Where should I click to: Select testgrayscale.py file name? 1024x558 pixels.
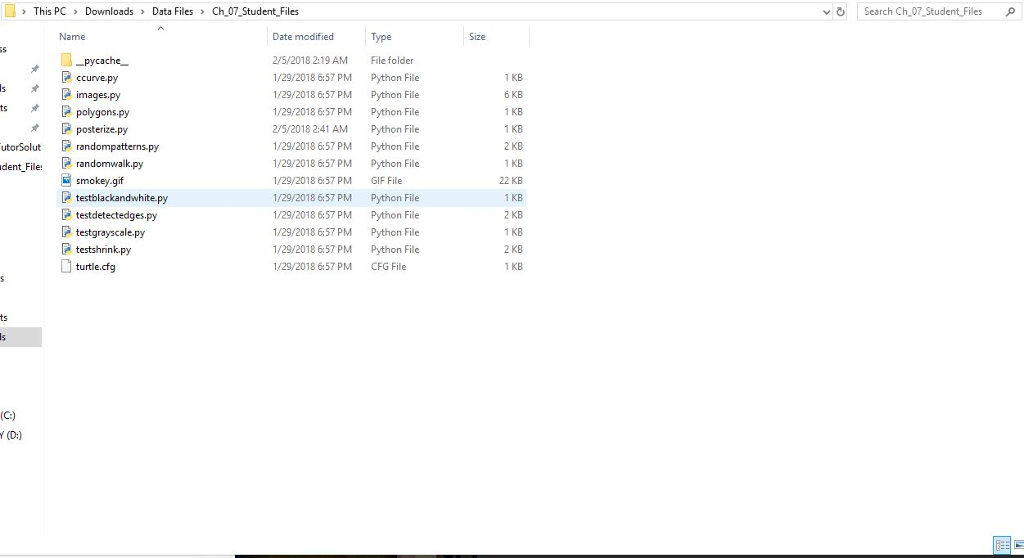[110, 232]
